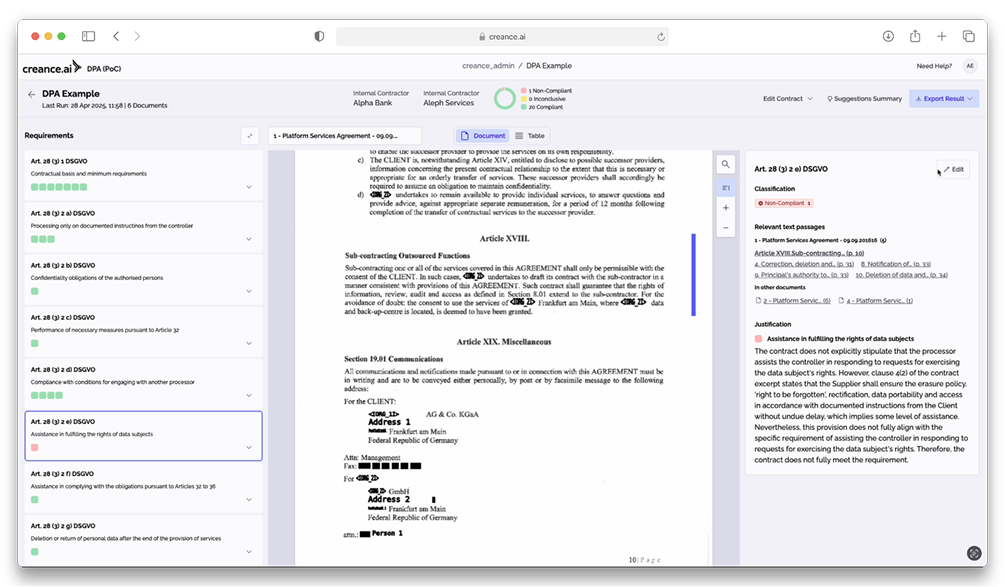The image size is (1005, 587).
Task: Show the tab overview
Action: 968,37
